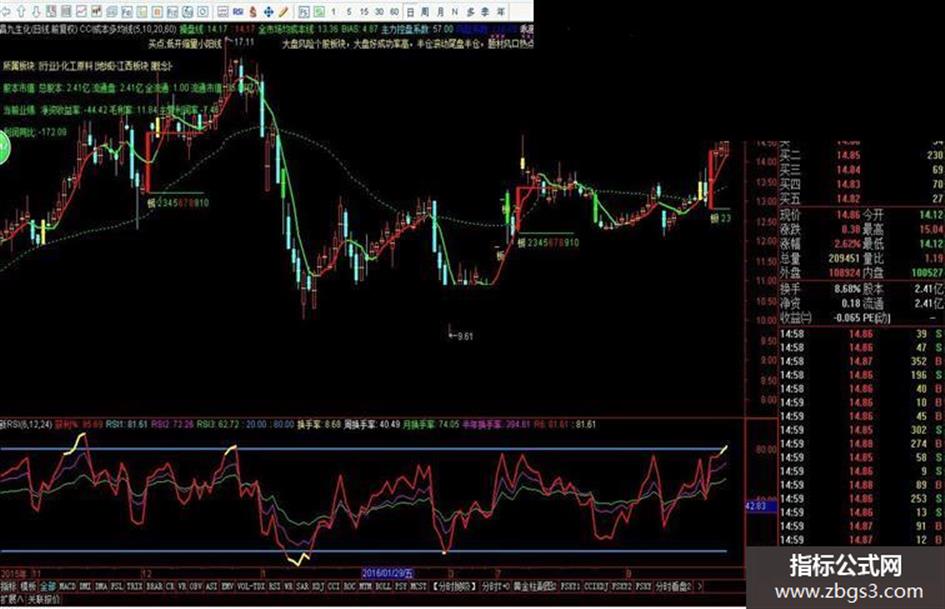Select the pencil drawing tool icon
The image size is (945, 609).
pos(283,11)
